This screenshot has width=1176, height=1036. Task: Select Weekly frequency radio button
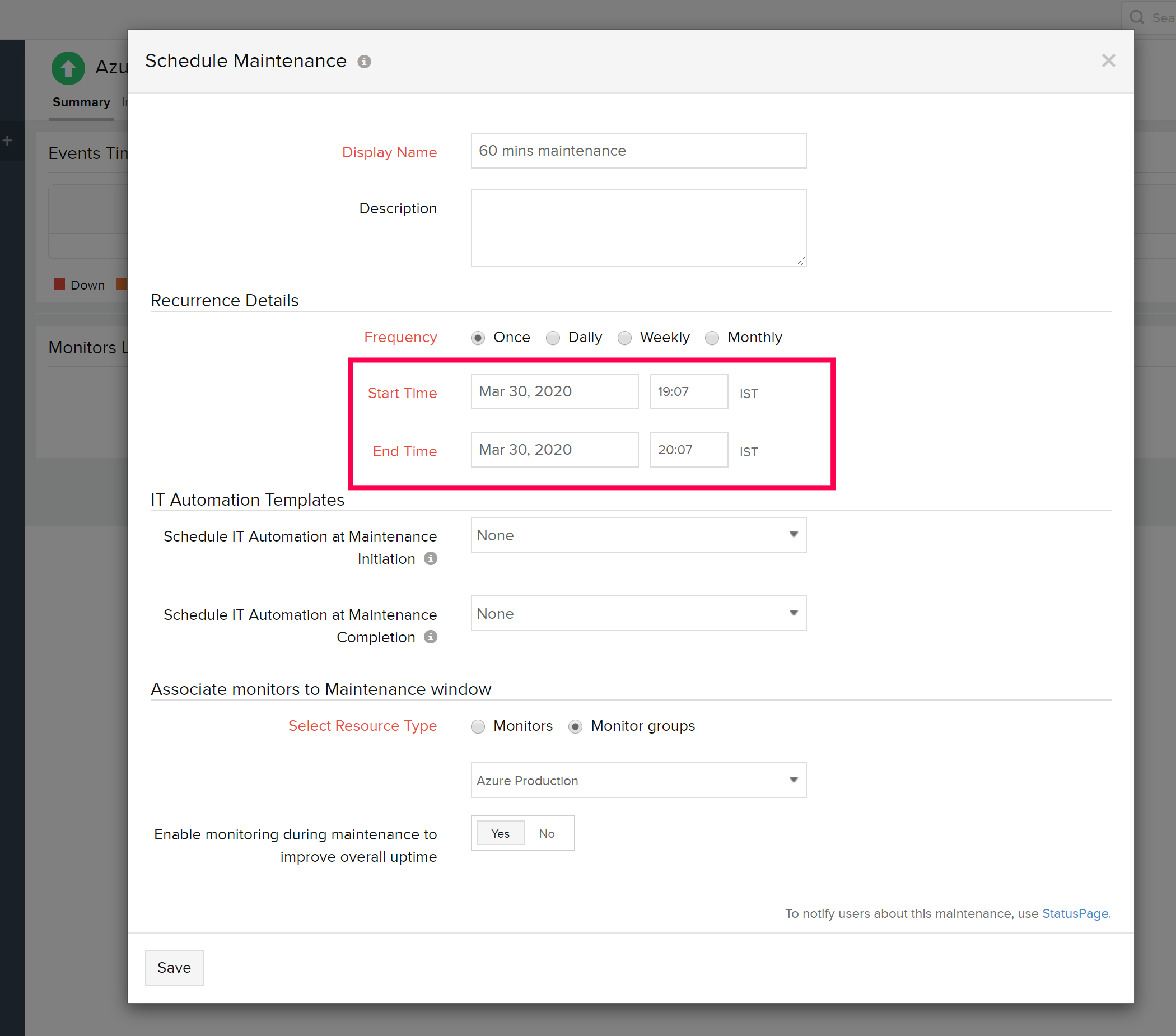624,338
